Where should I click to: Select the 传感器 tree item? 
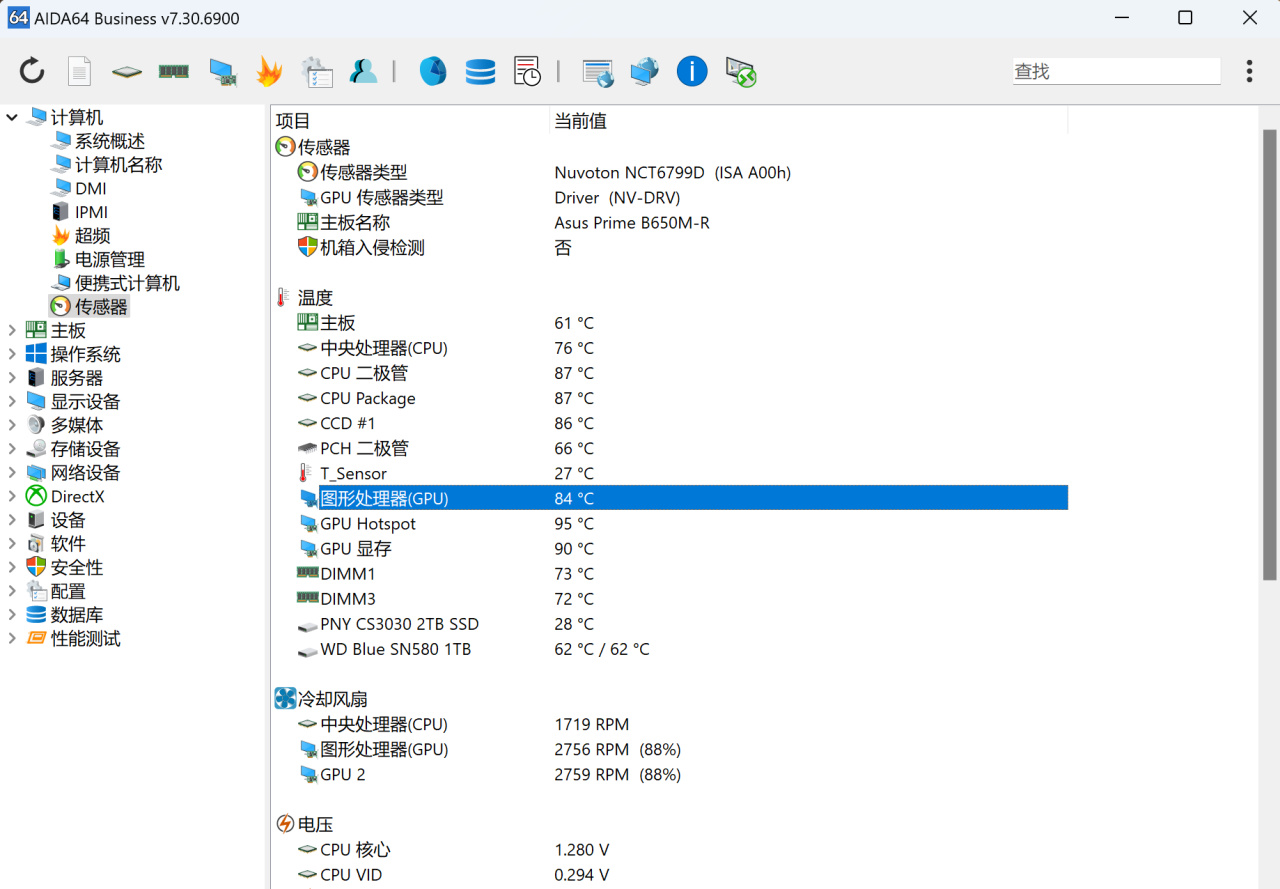[101, 307]
